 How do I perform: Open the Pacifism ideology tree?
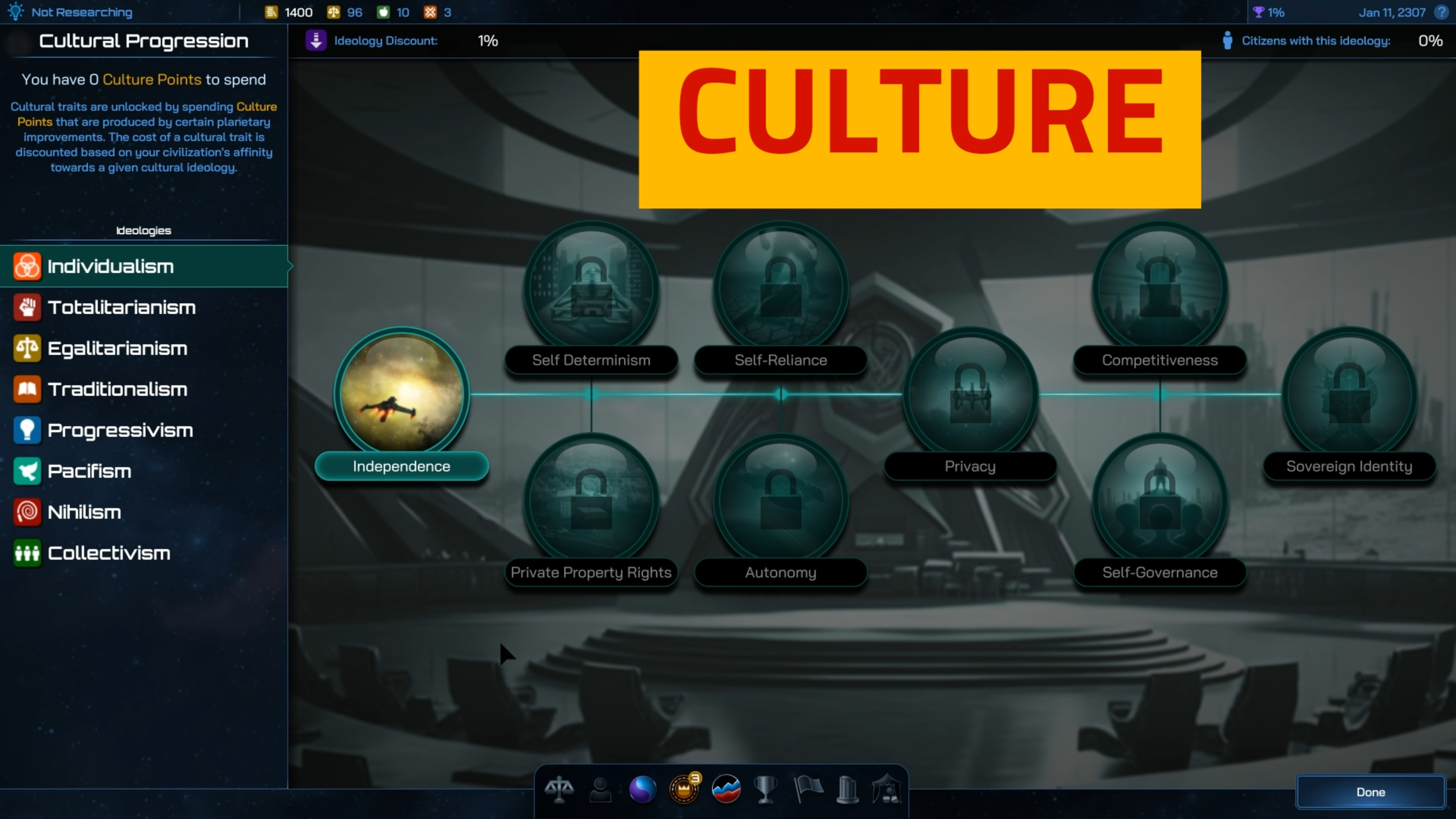89,471
